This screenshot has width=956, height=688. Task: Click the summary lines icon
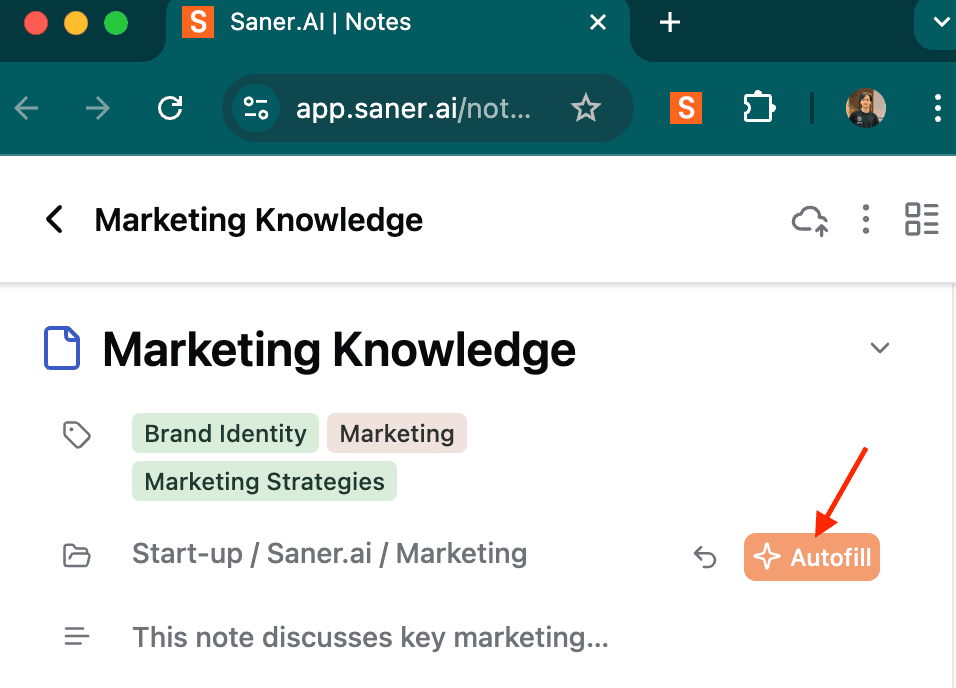point(77,637)
